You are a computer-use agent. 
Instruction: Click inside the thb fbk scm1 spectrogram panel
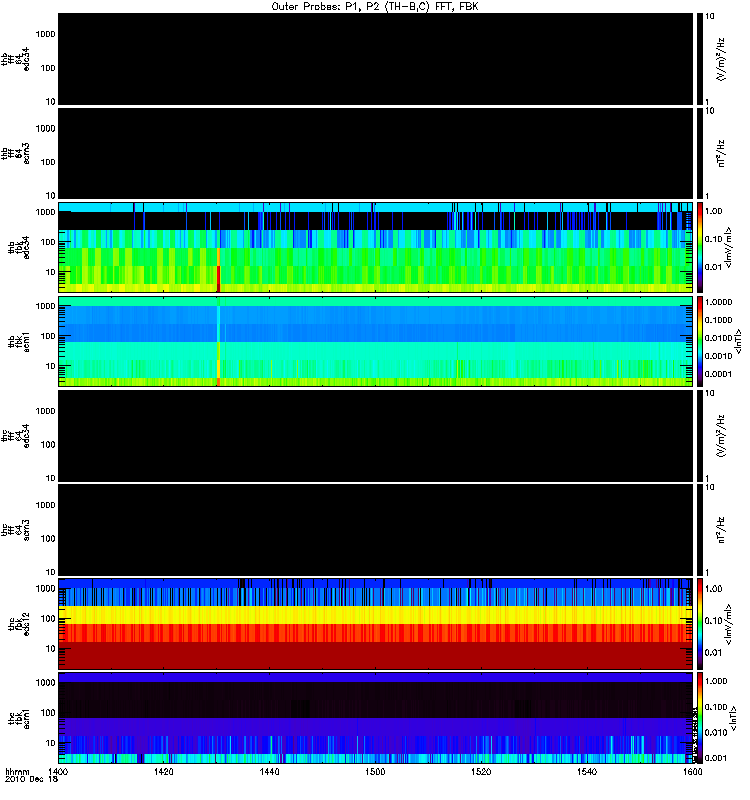(375, 341)
